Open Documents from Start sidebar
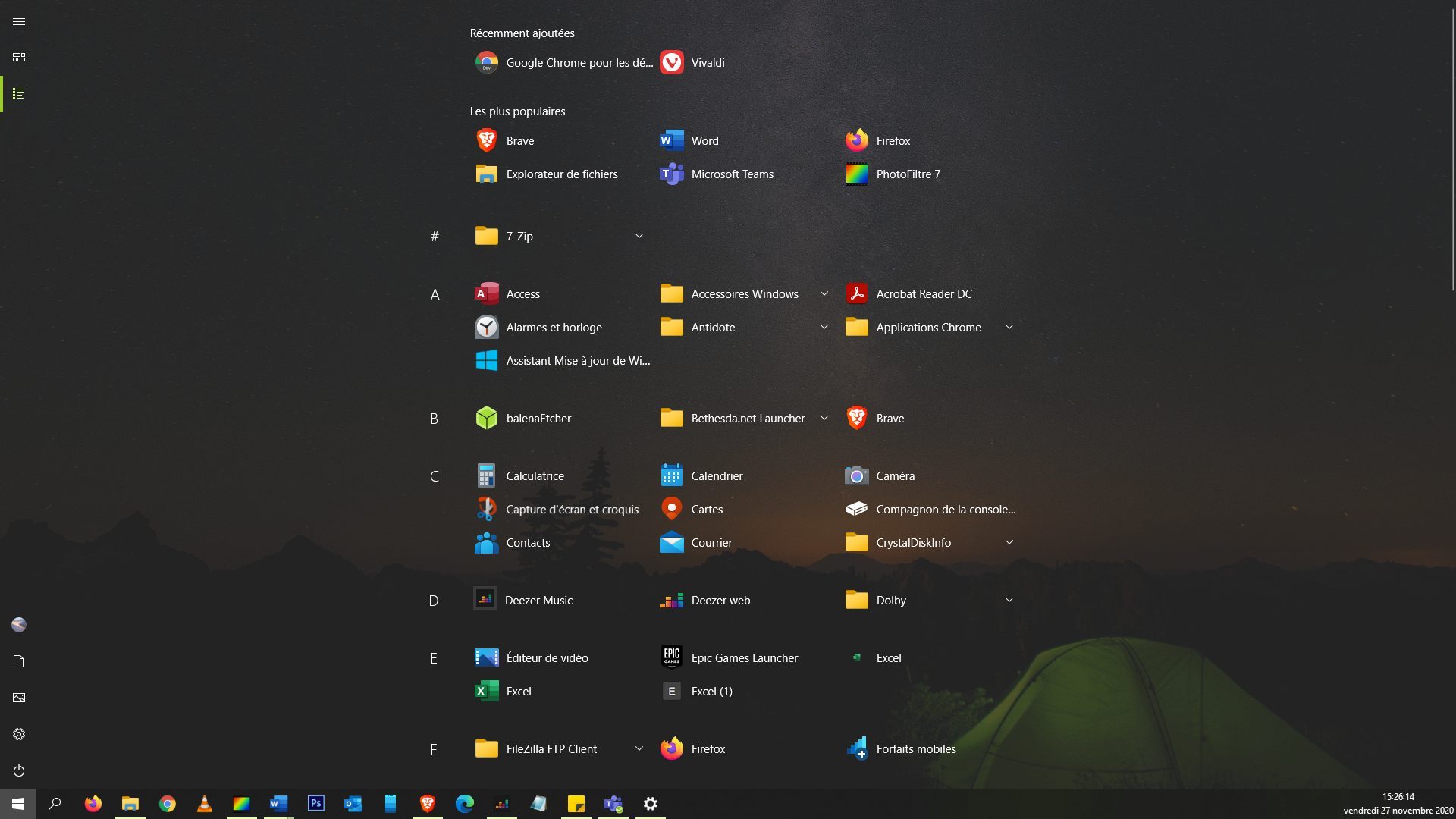The height and width of the screenshot is (819, 1456). point(19,661)
